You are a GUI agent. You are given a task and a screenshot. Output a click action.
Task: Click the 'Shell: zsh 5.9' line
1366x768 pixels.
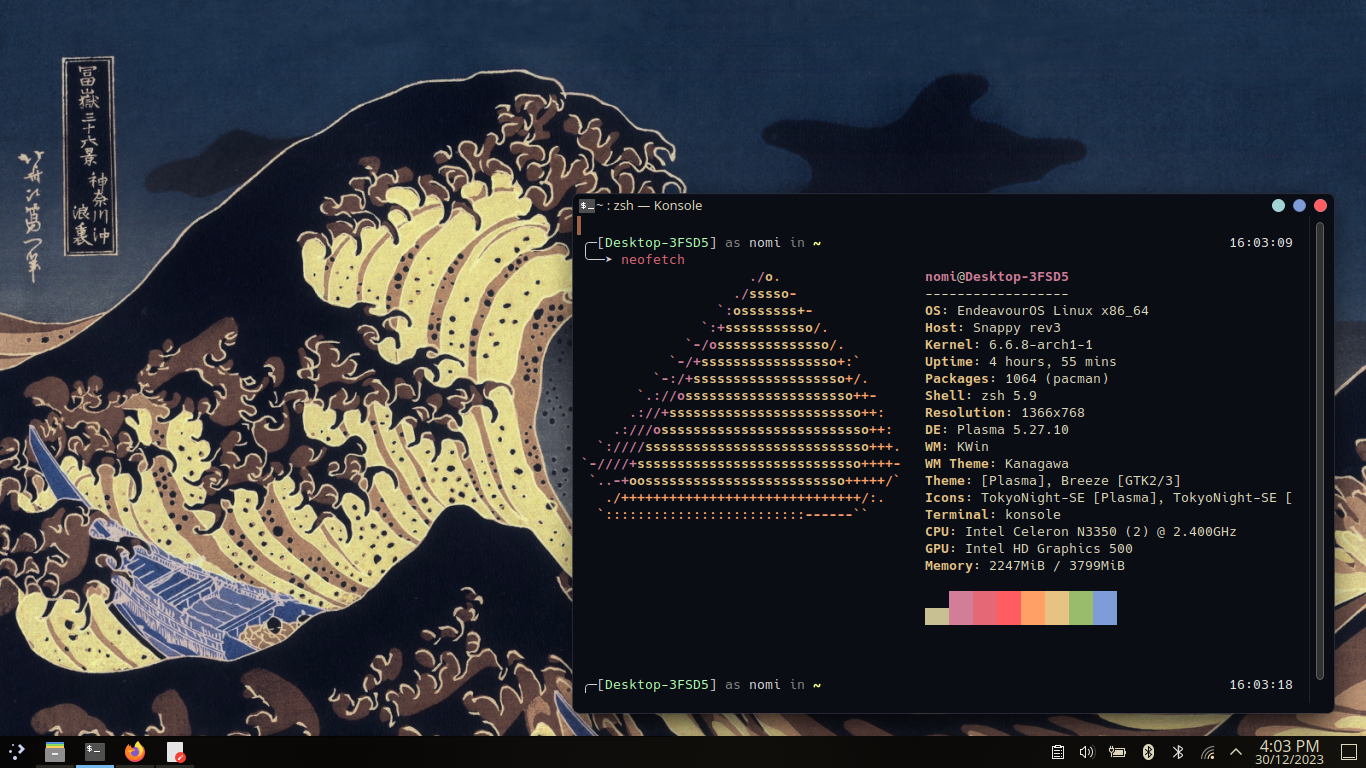point(981,396)
